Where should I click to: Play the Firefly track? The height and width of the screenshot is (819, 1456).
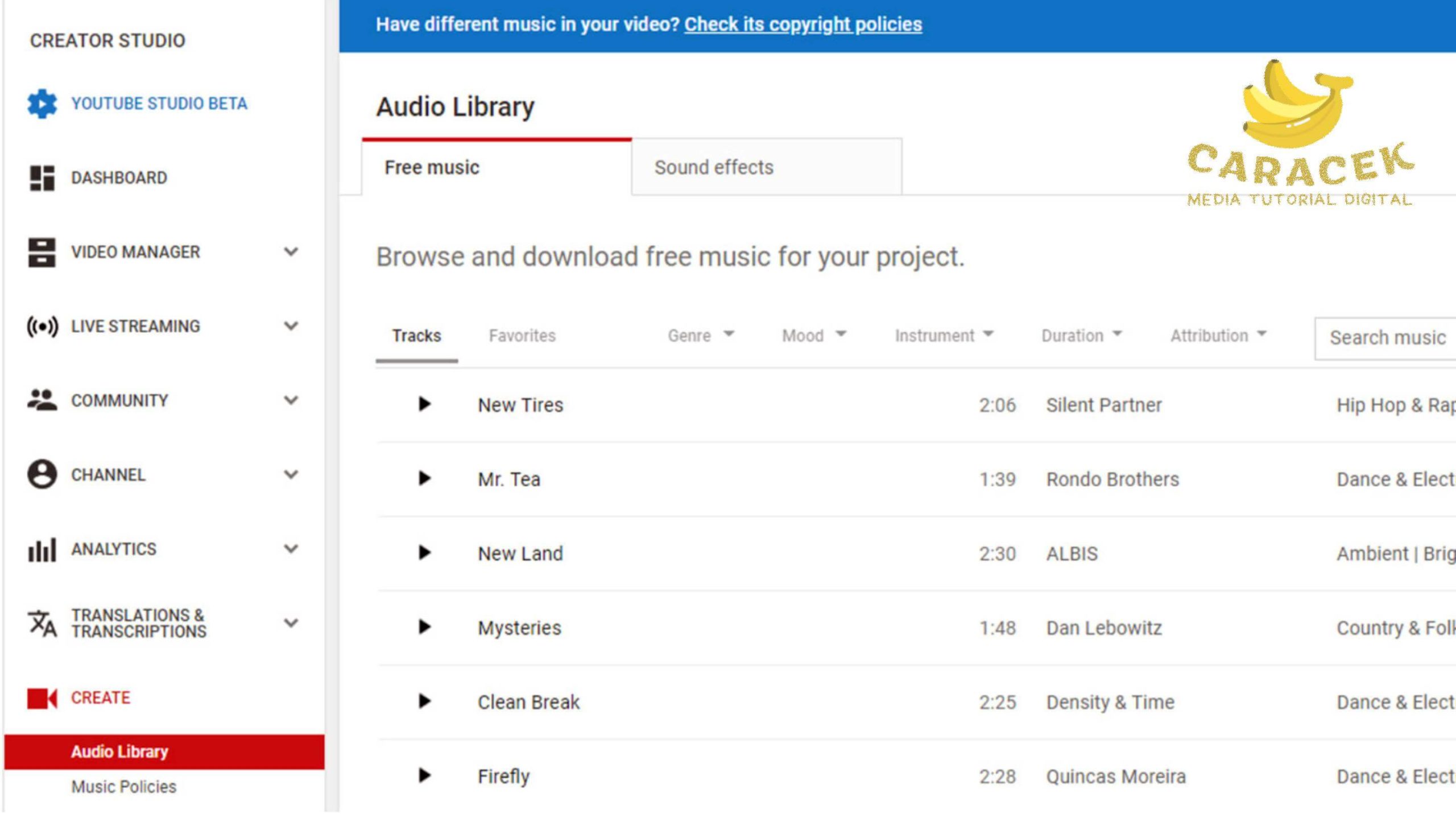tap(424, 775)
